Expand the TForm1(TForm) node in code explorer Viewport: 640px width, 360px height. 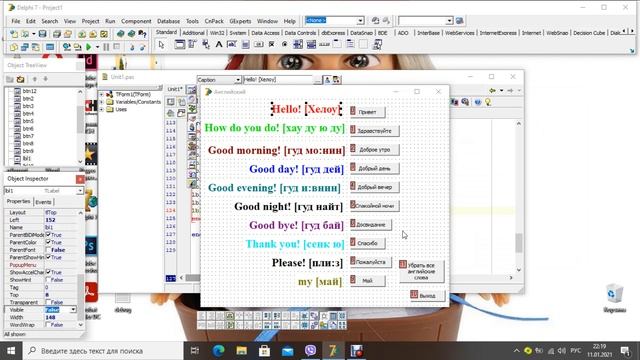tap(102, 94)
